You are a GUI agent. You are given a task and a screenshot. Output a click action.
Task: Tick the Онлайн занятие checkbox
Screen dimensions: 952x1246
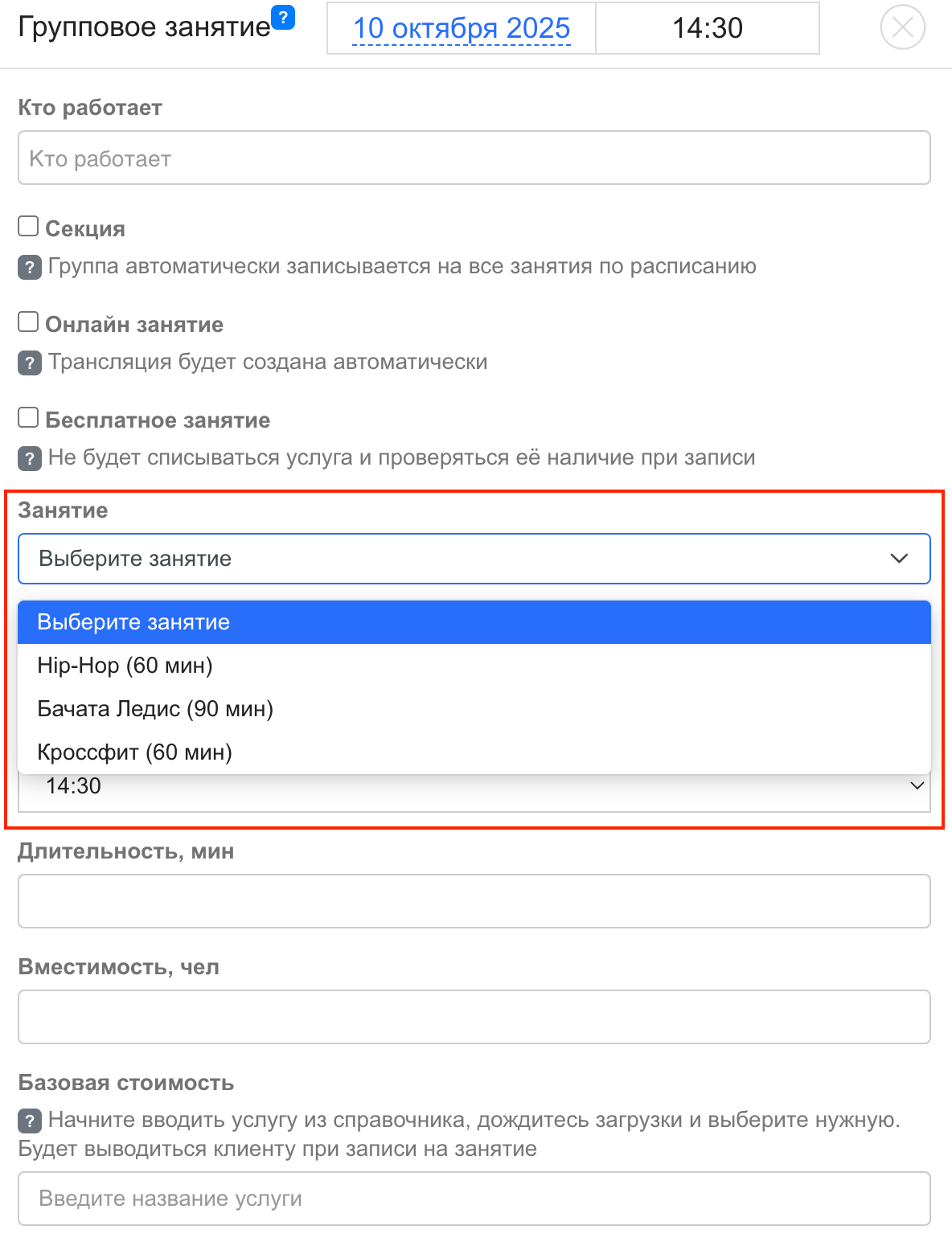(x=28, y=322)
